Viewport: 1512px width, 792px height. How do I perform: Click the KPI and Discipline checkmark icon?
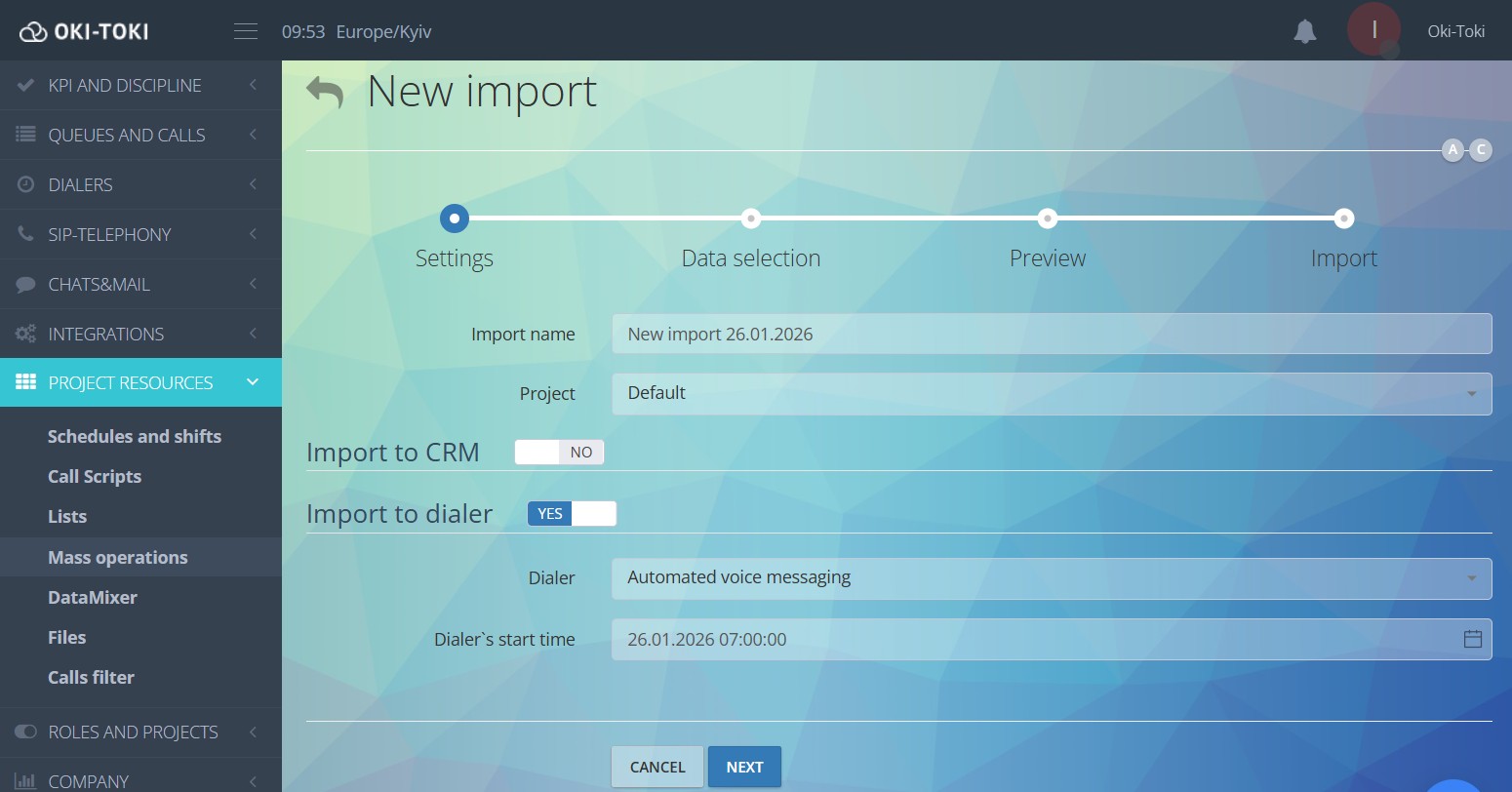pos(25,85)
